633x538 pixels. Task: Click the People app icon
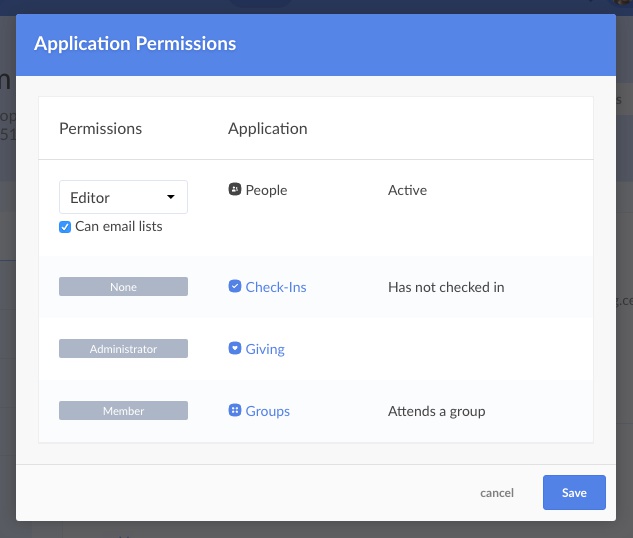(235, 189)
